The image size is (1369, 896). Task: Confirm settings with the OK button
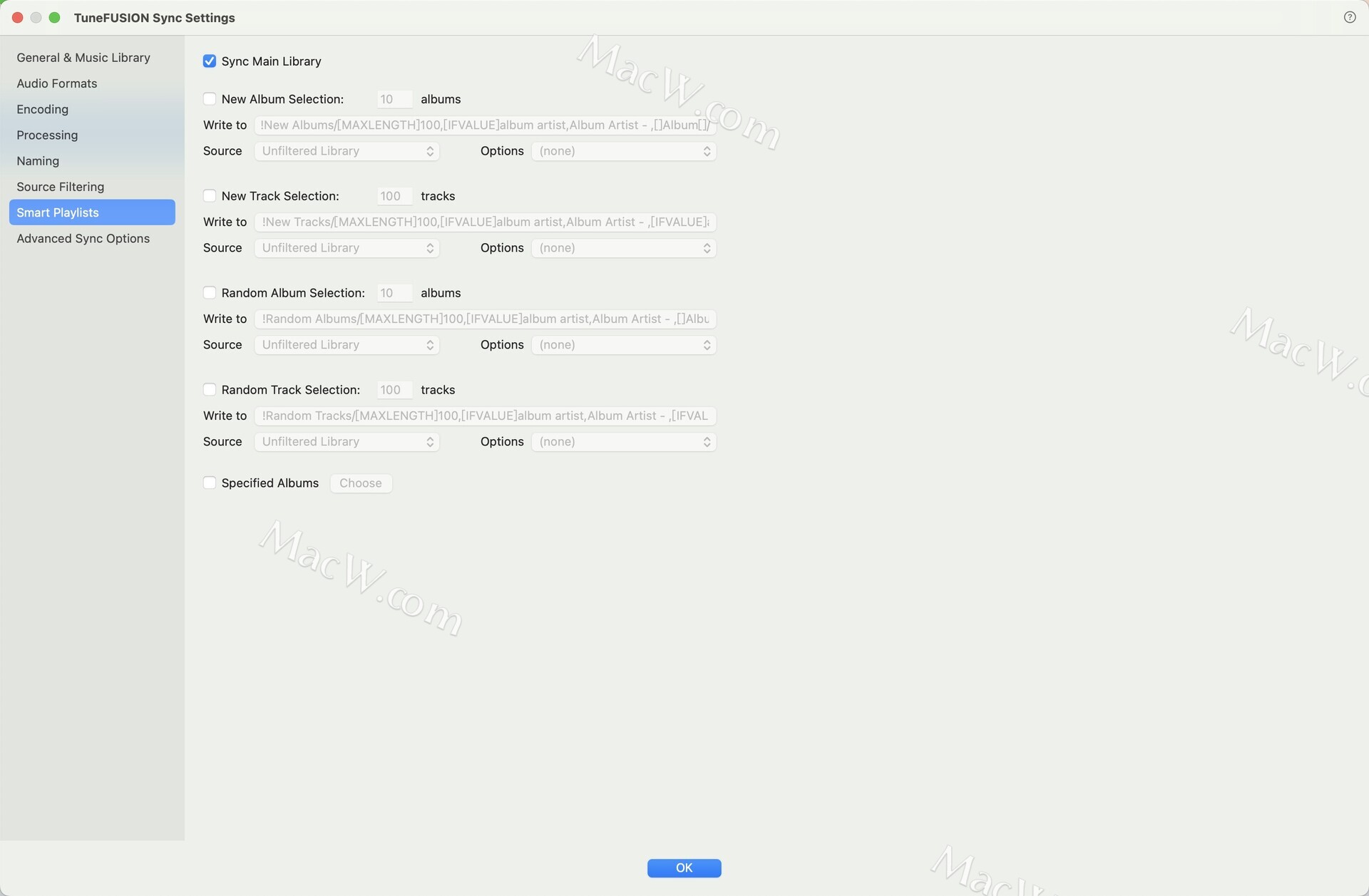coord(684,867)
